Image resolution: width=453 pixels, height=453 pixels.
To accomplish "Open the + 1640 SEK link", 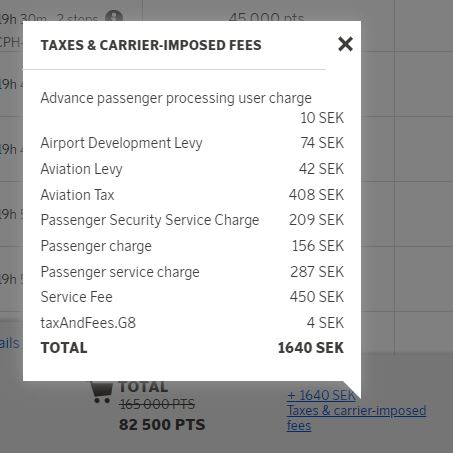I will (x=321, y=395).
